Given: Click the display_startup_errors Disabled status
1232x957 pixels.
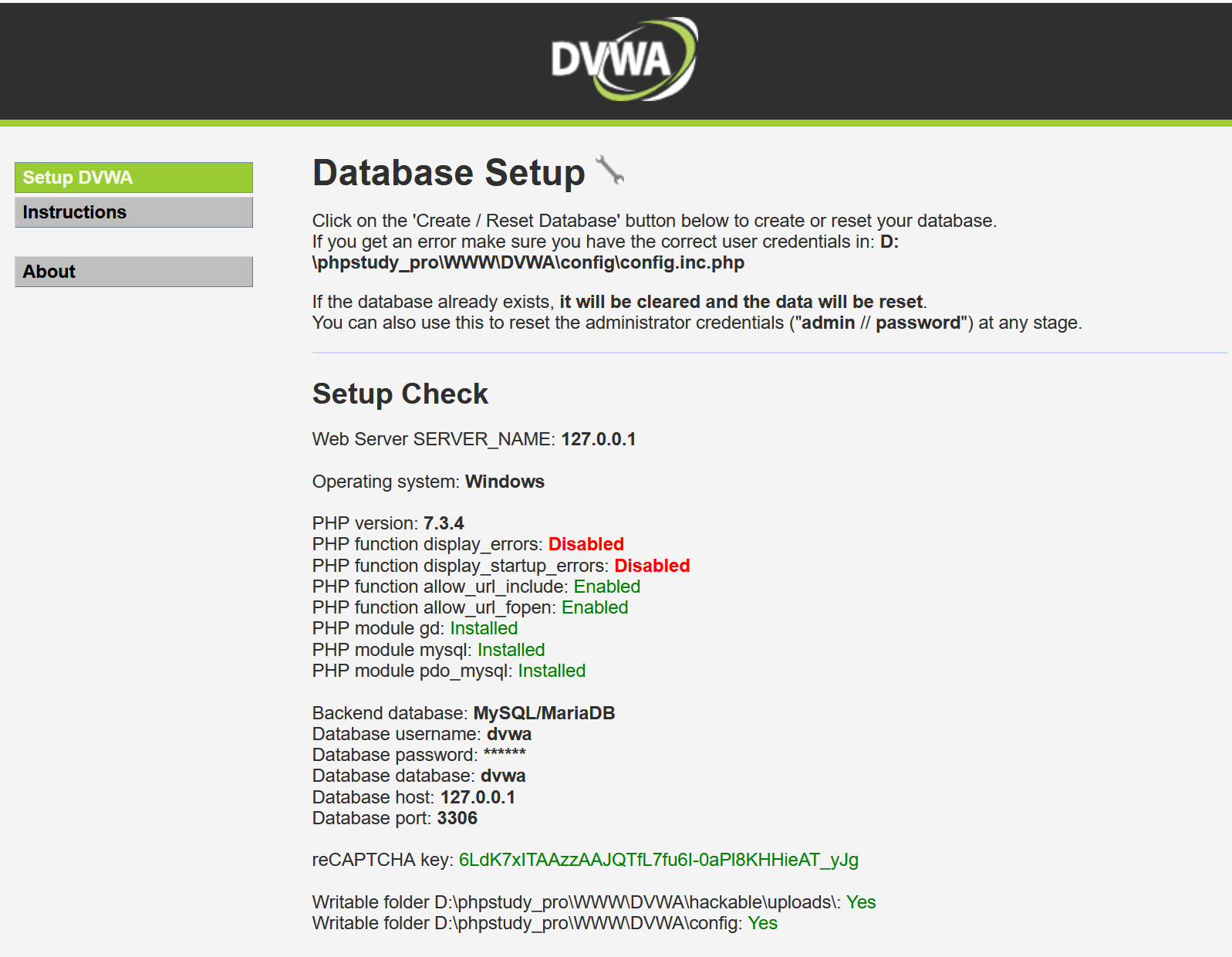Looking at the screenshot, I should (652, 566).
